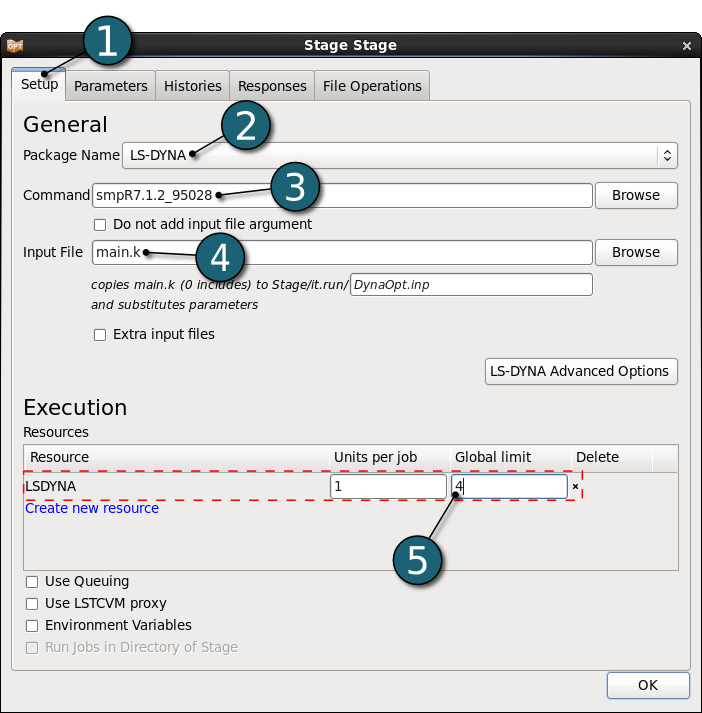Open the File Operations tab

pos(372,86)
